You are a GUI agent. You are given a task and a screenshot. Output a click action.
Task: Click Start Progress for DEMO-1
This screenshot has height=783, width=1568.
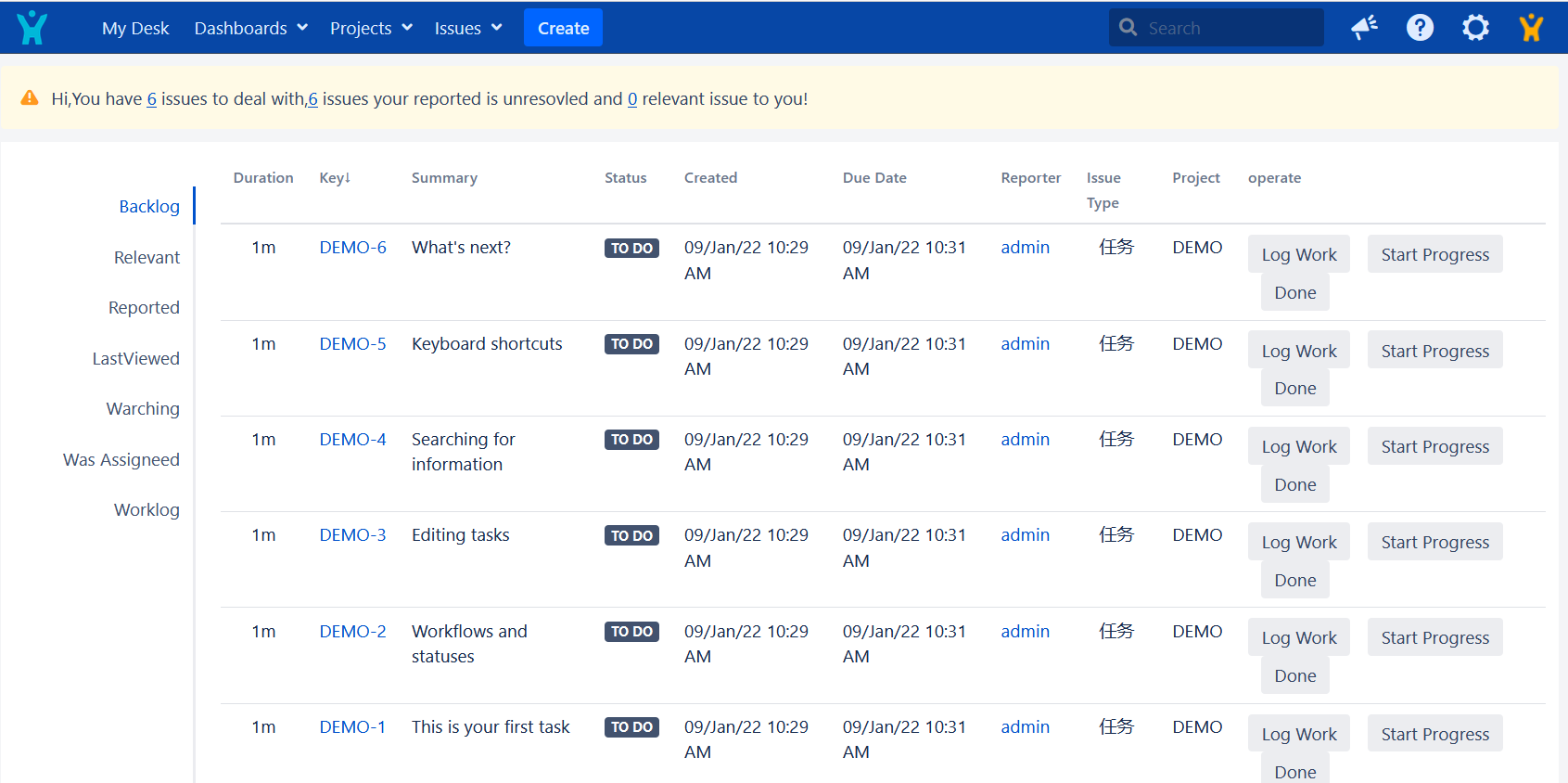[1435, 734]
